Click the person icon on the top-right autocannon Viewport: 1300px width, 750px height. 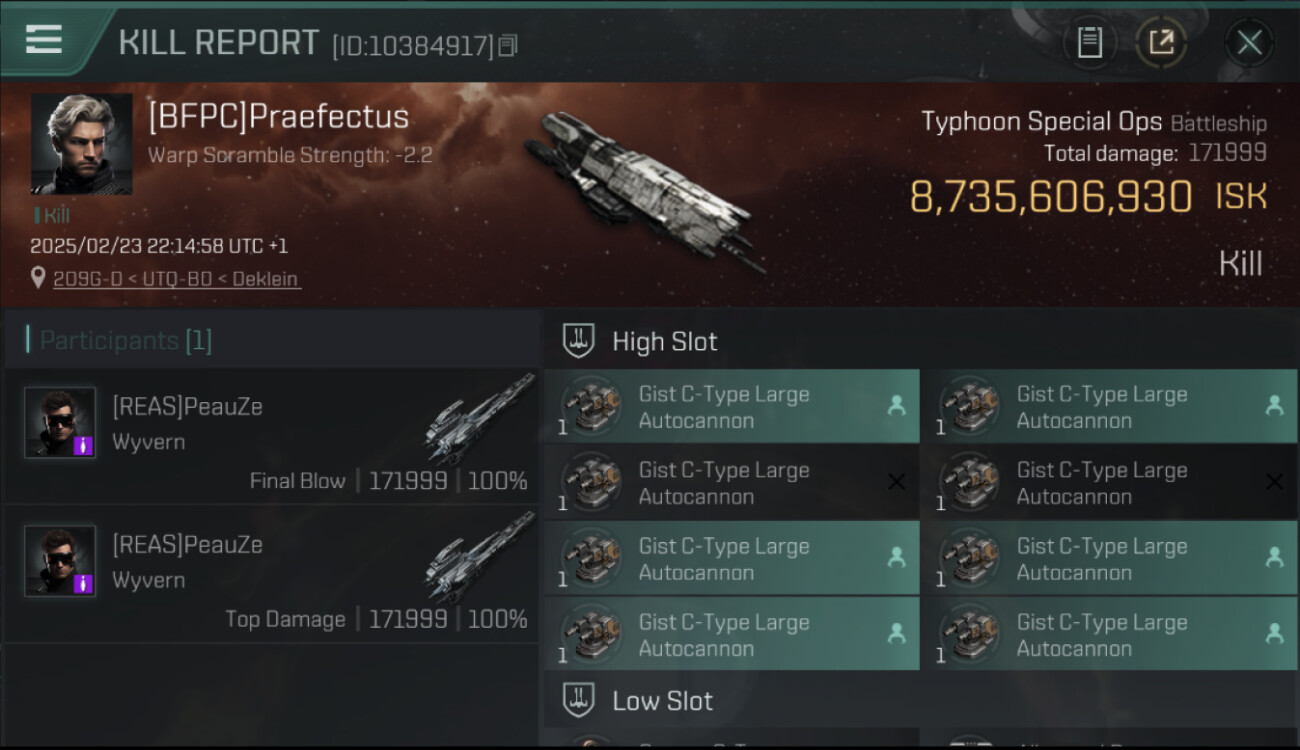tap(1274, 405)
